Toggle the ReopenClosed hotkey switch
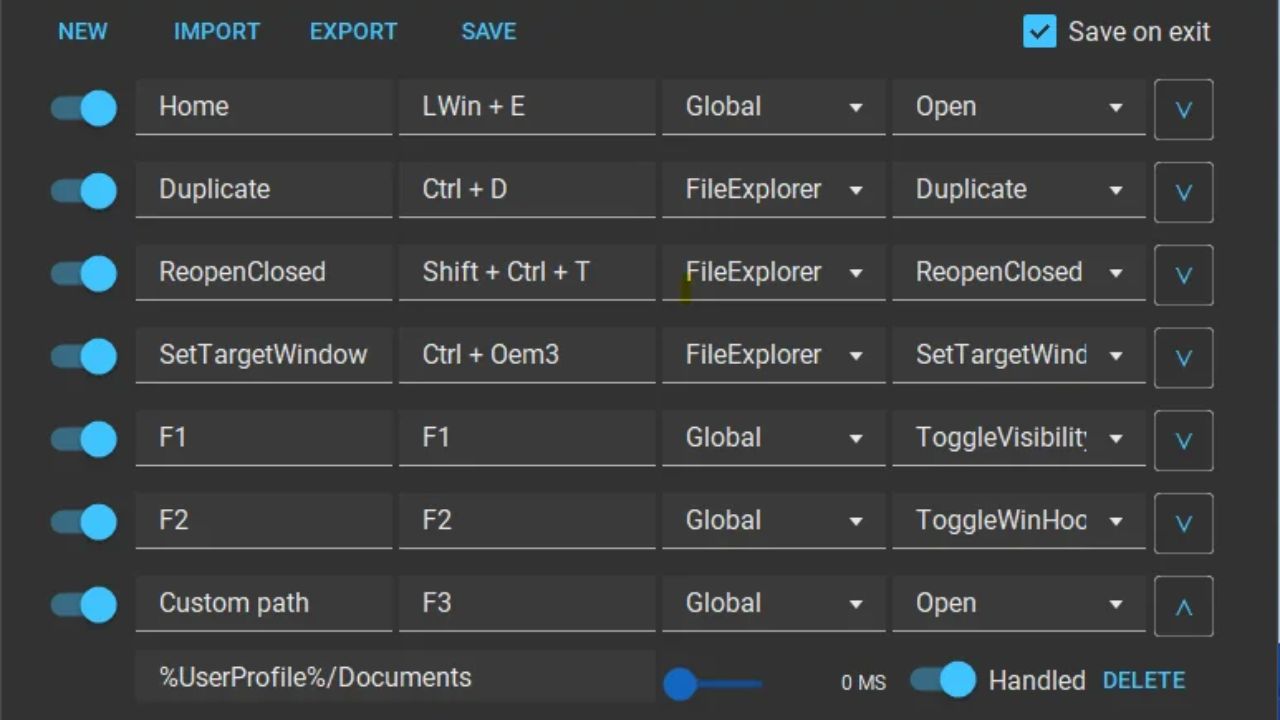 pyautogui.click(x=84, y=273)
